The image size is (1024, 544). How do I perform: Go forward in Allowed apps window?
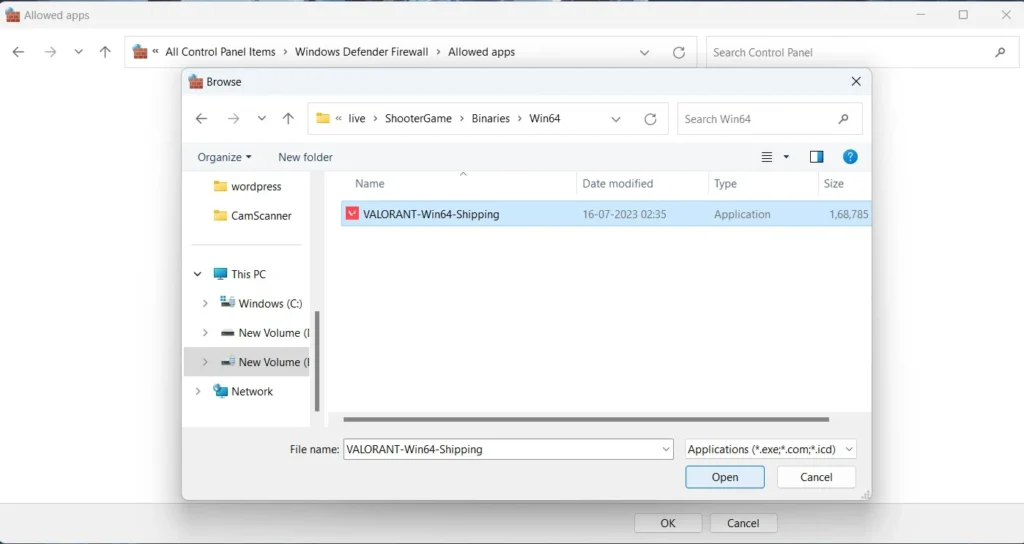(50, 52)
